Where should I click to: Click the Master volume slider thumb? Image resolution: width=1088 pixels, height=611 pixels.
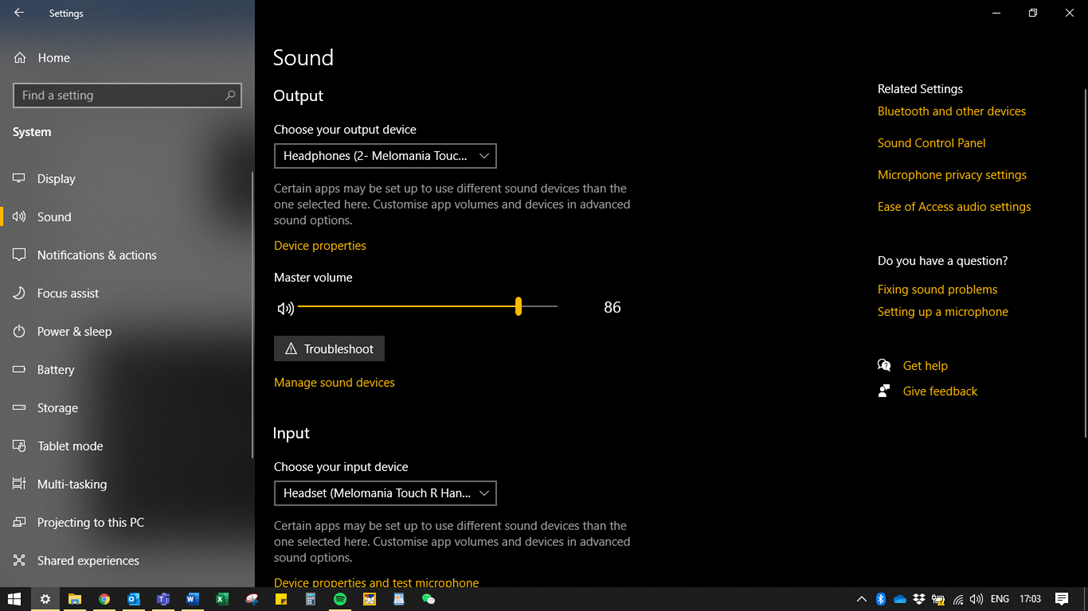pos(518,307)
